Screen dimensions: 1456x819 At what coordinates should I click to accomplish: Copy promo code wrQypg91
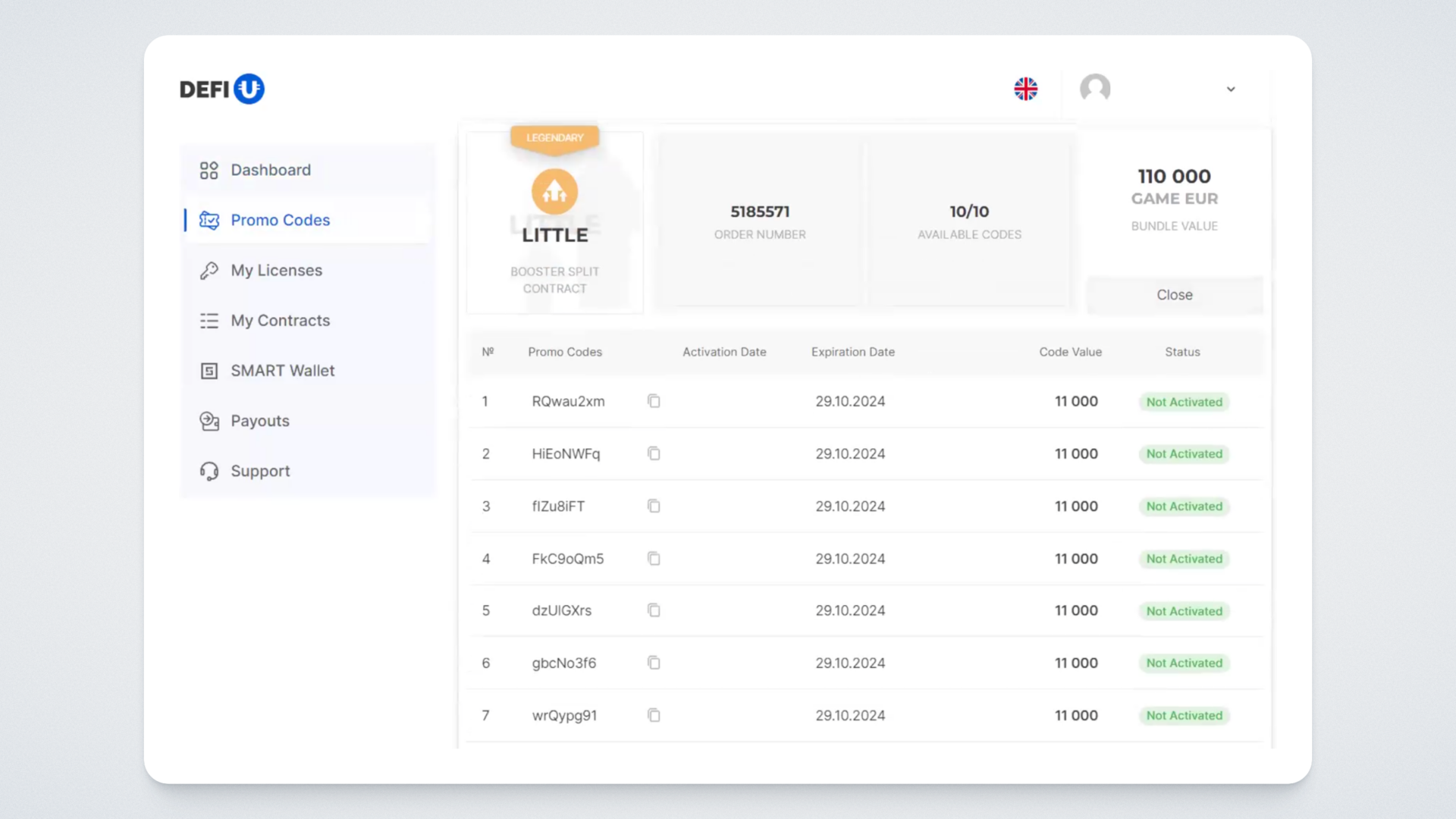pyautogui.click(x=654, y=715)
